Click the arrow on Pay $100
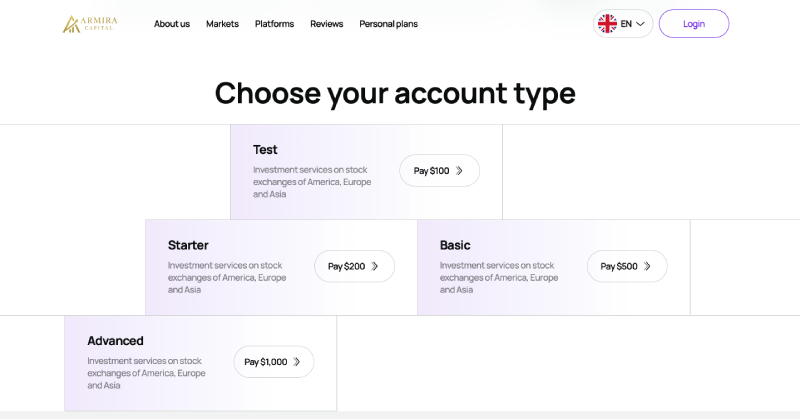 coord(459,170)
